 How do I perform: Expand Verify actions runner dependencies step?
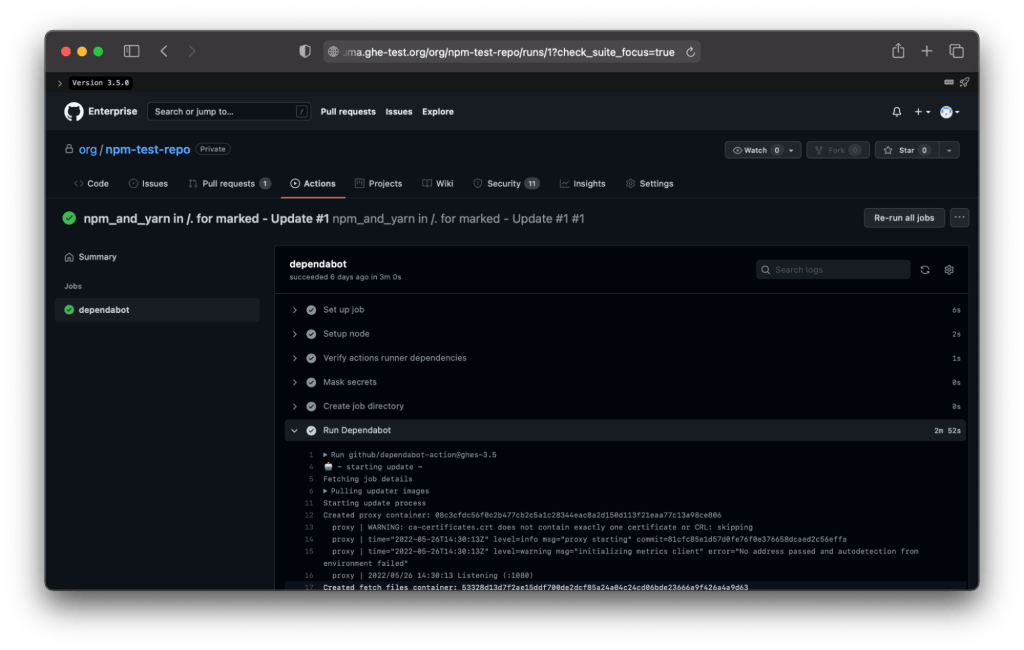pos(625,358)
